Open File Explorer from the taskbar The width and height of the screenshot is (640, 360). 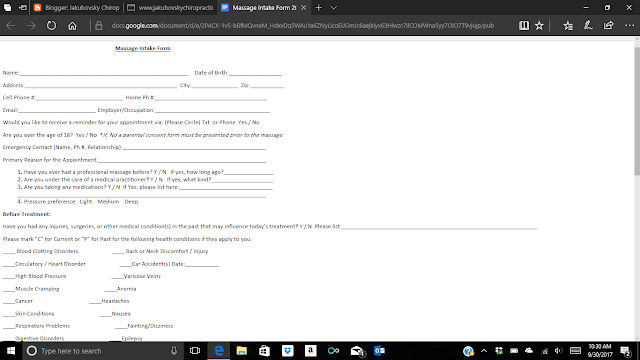pyautogui.click(x=242, y=351)
